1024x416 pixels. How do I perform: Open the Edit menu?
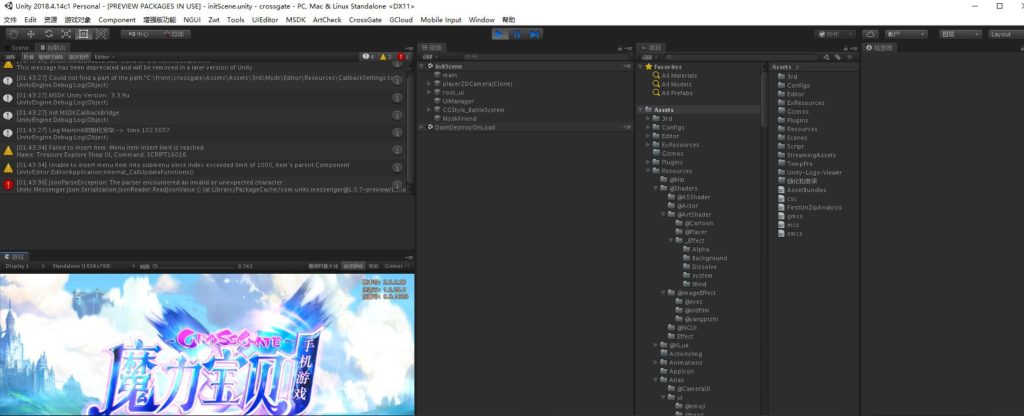click(x=31, y=20)
